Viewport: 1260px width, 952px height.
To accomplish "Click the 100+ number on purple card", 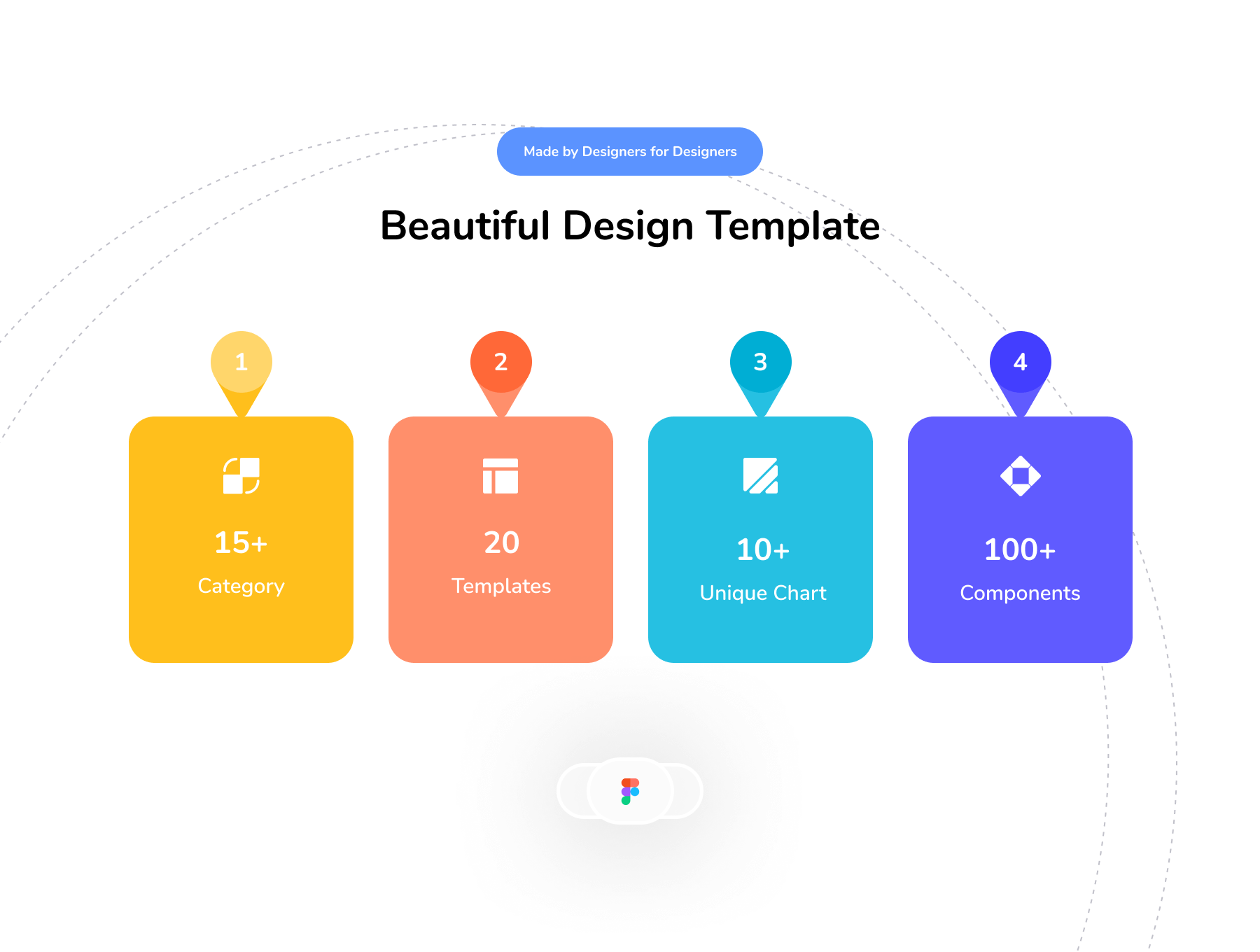I will coord(1020,550).
